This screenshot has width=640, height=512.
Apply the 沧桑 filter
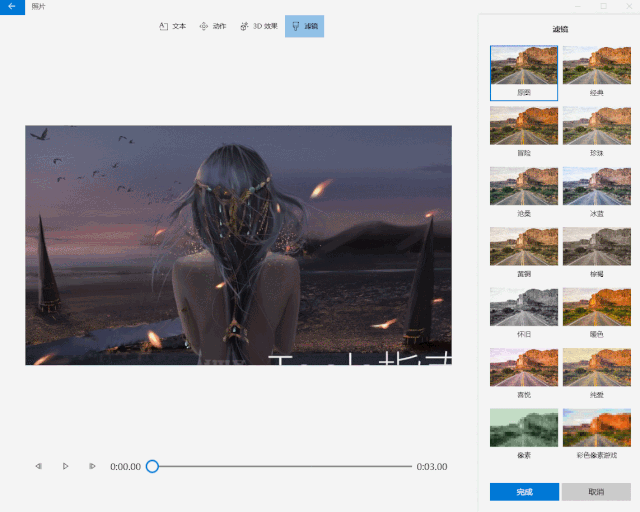(524, 192)
